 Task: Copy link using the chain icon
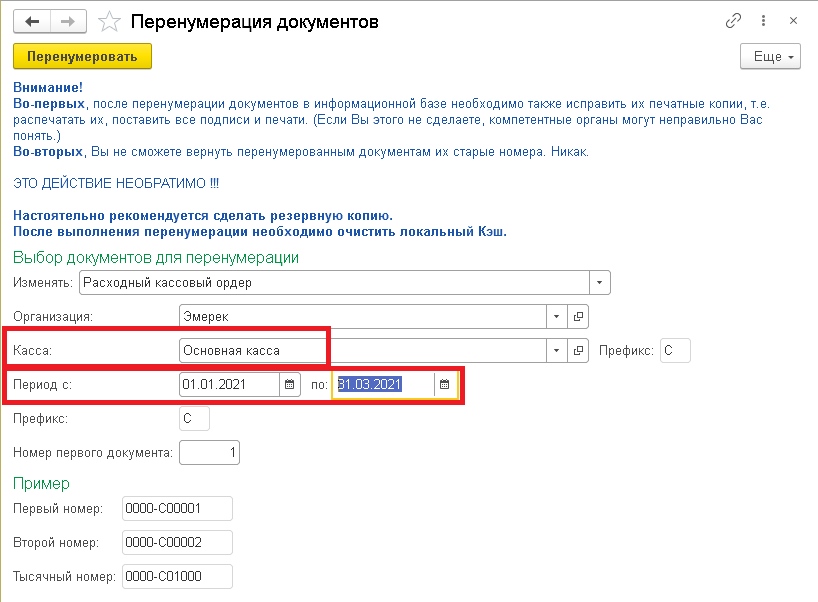pos(735,21)
